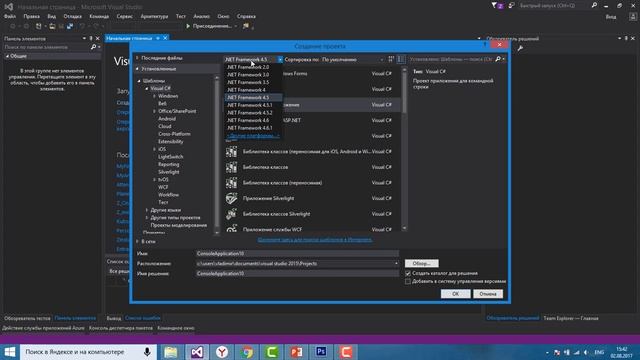This screenshot has width=640, height=360.
Task: Click the OK button in dialog
Action: coord(456,294)
